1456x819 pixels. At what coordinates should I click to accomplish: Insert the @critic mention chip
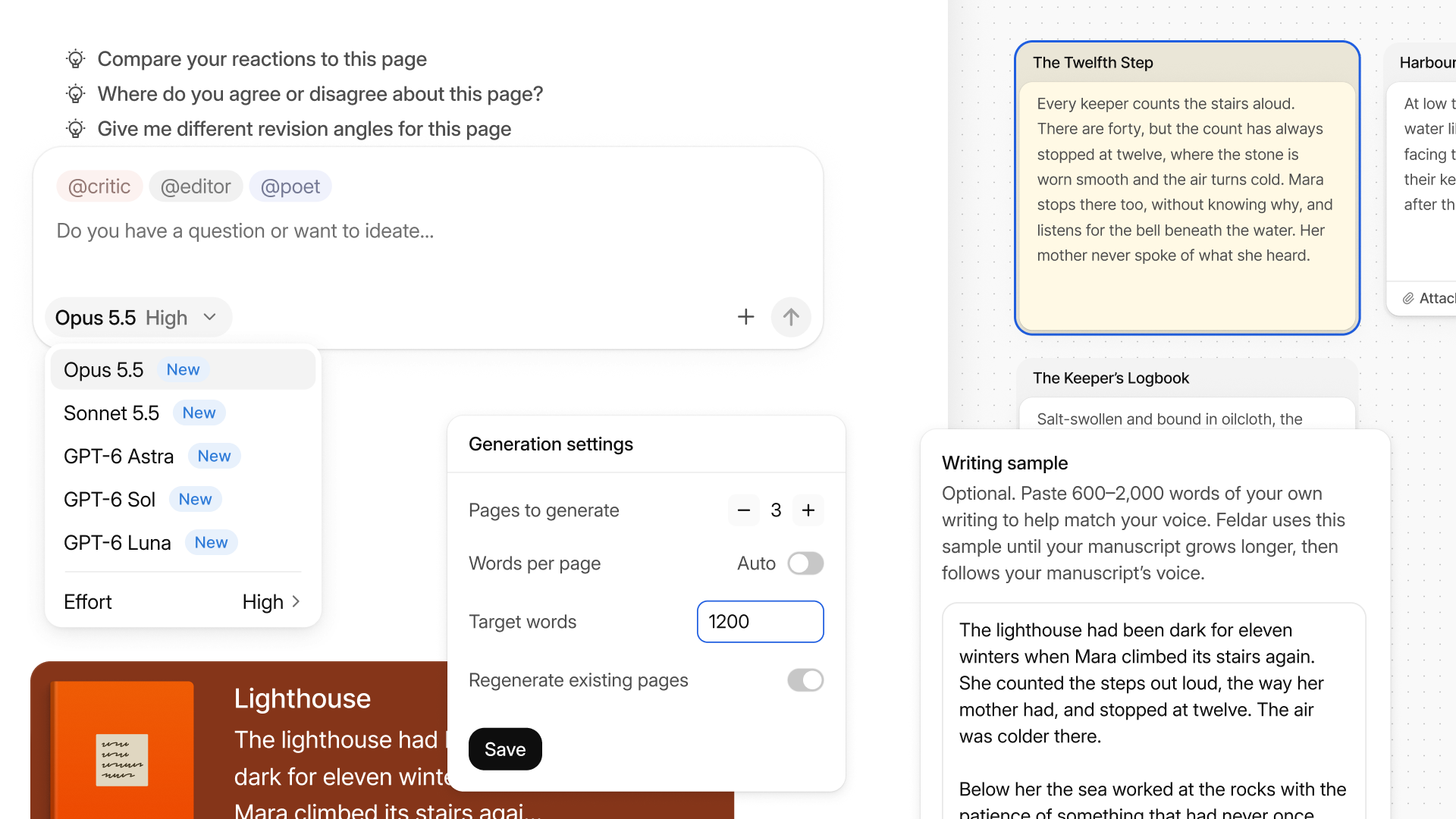tap(99, 187)
